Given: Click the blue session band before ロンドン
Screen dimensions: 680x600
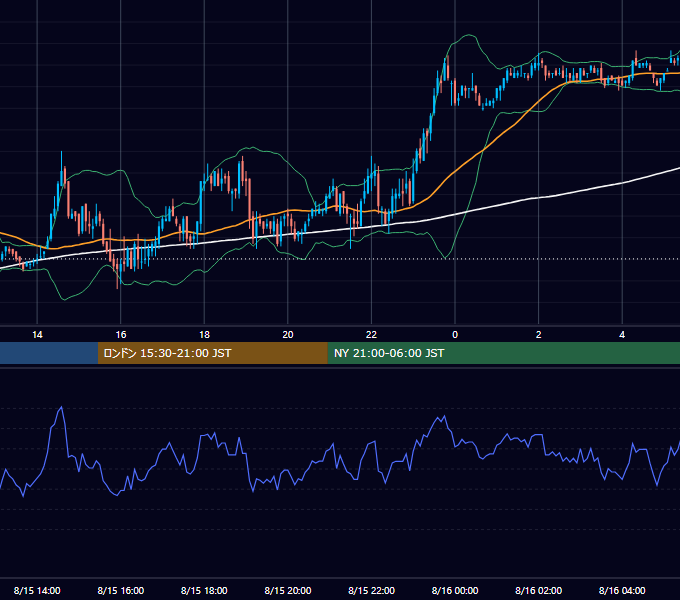Looking at the screenshot, I should pyautogui.click(x=49, y=353).
